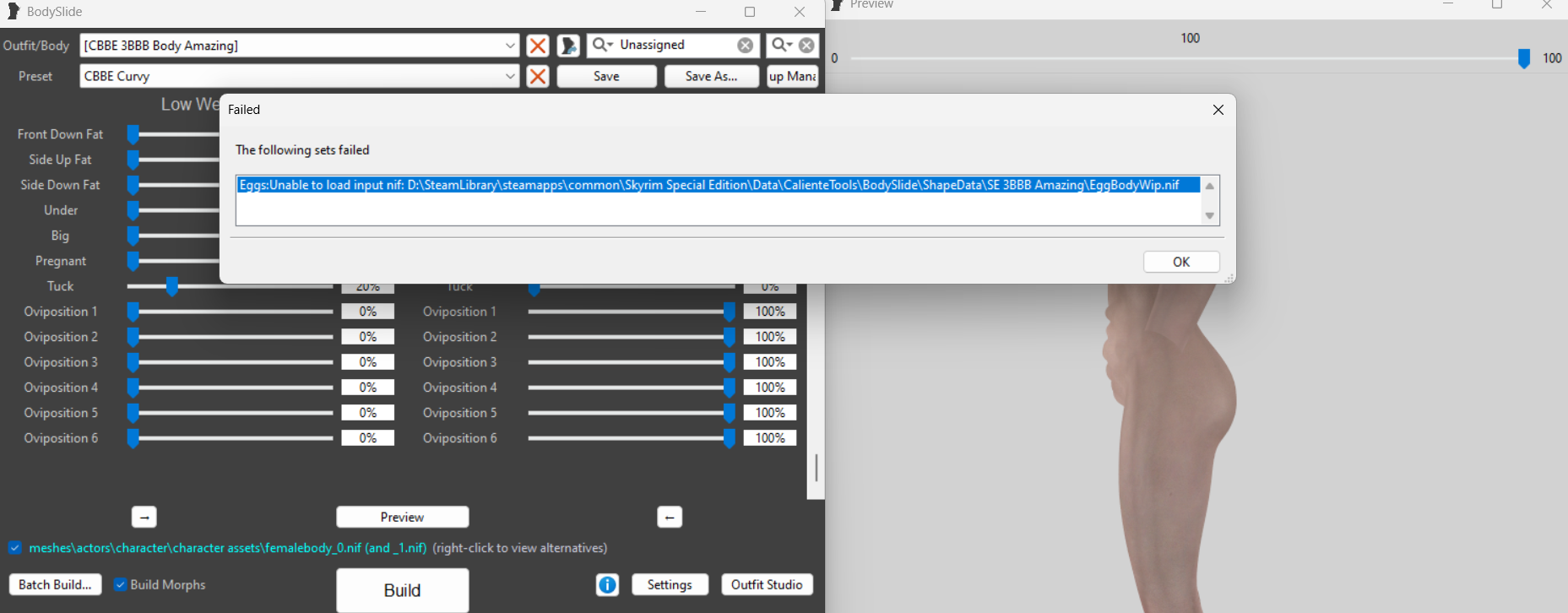Expand the Preset dropdown
The image size is (1568, 613).
coord(510,76)
